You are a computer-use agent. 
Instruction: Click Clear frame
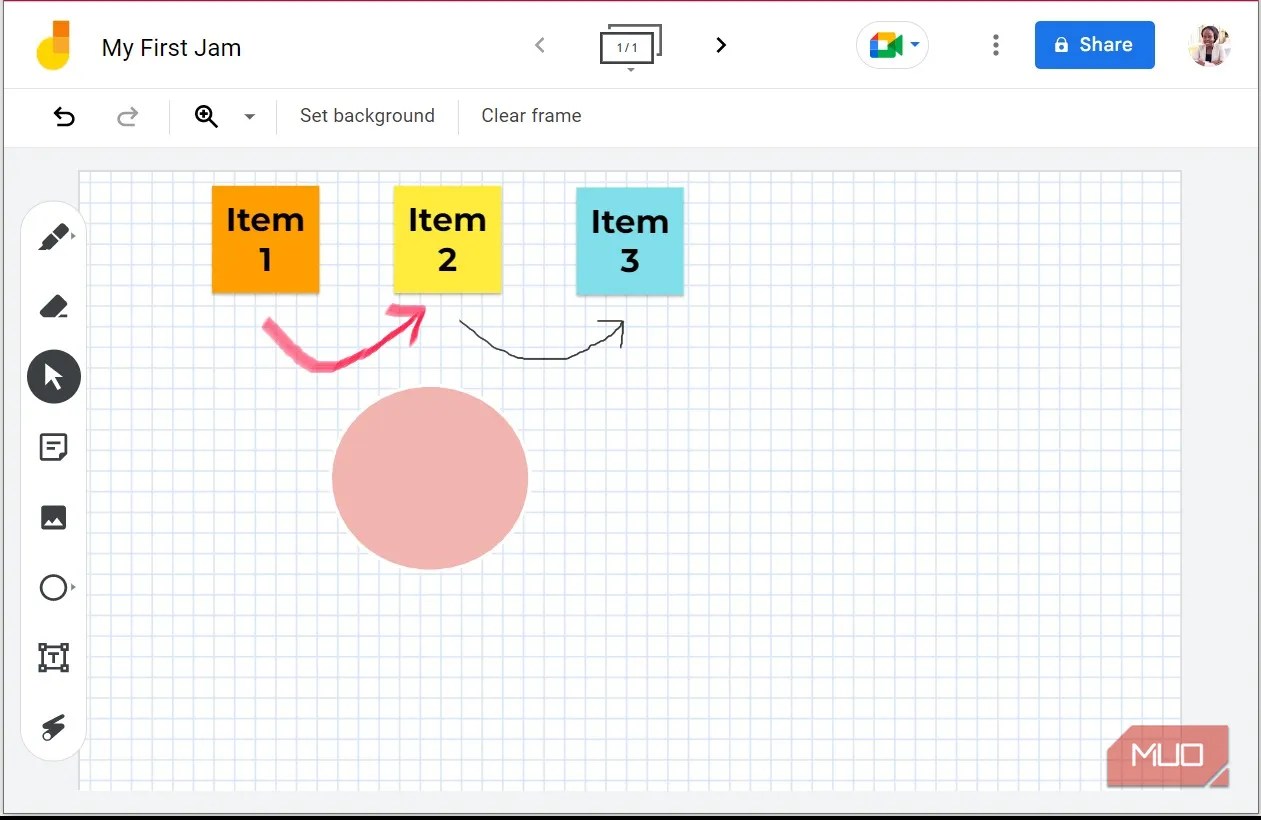(531, 116)
